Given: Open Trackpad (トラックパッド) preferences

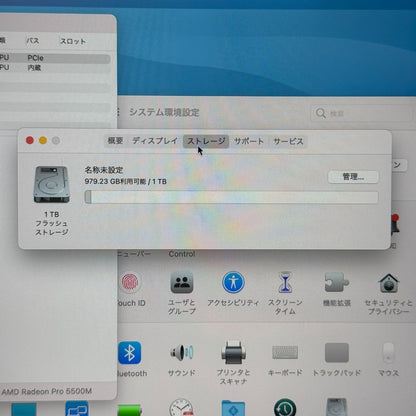Looking at the screenshot, I should click(x=337, y=353).
